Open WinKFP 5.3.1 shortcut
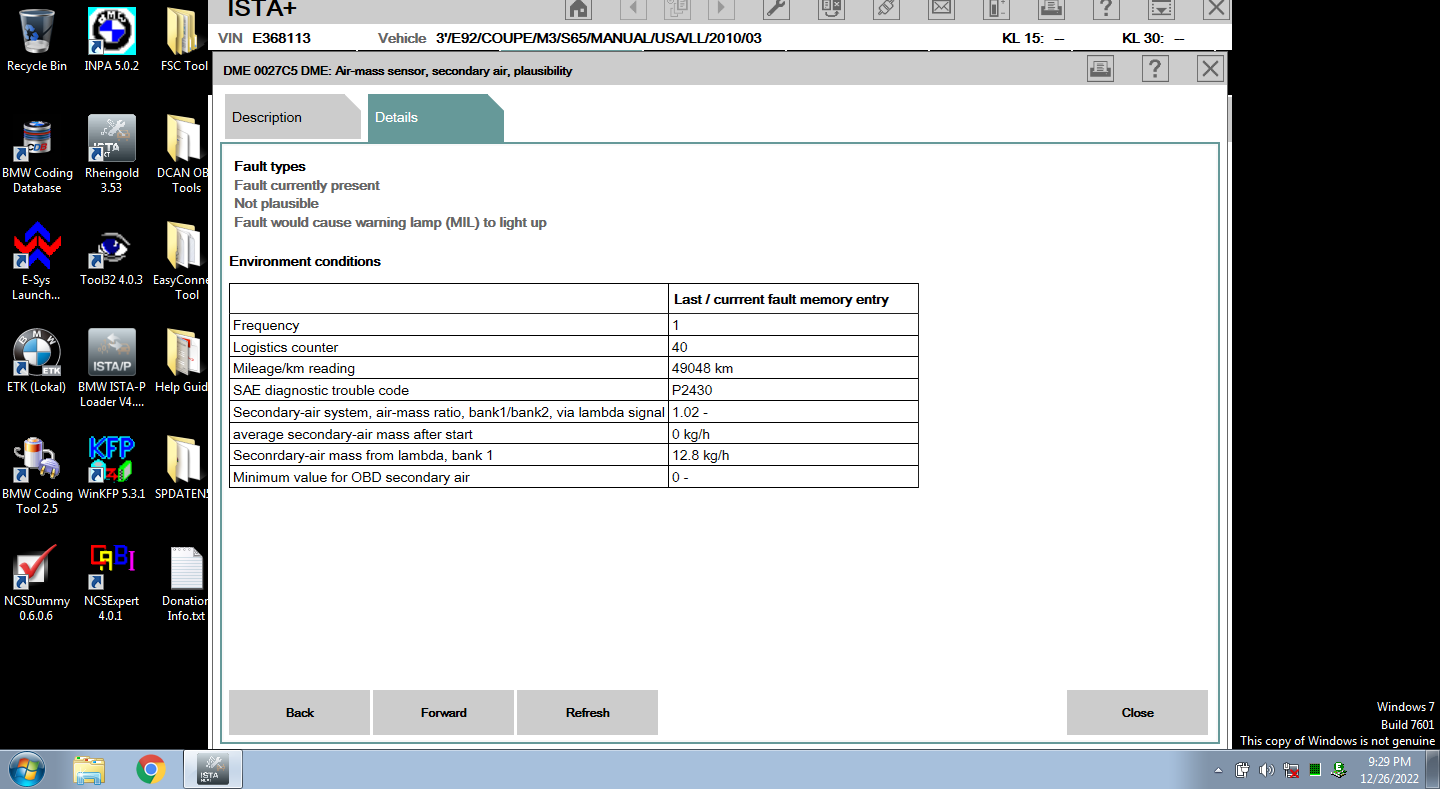 point(112,469)
